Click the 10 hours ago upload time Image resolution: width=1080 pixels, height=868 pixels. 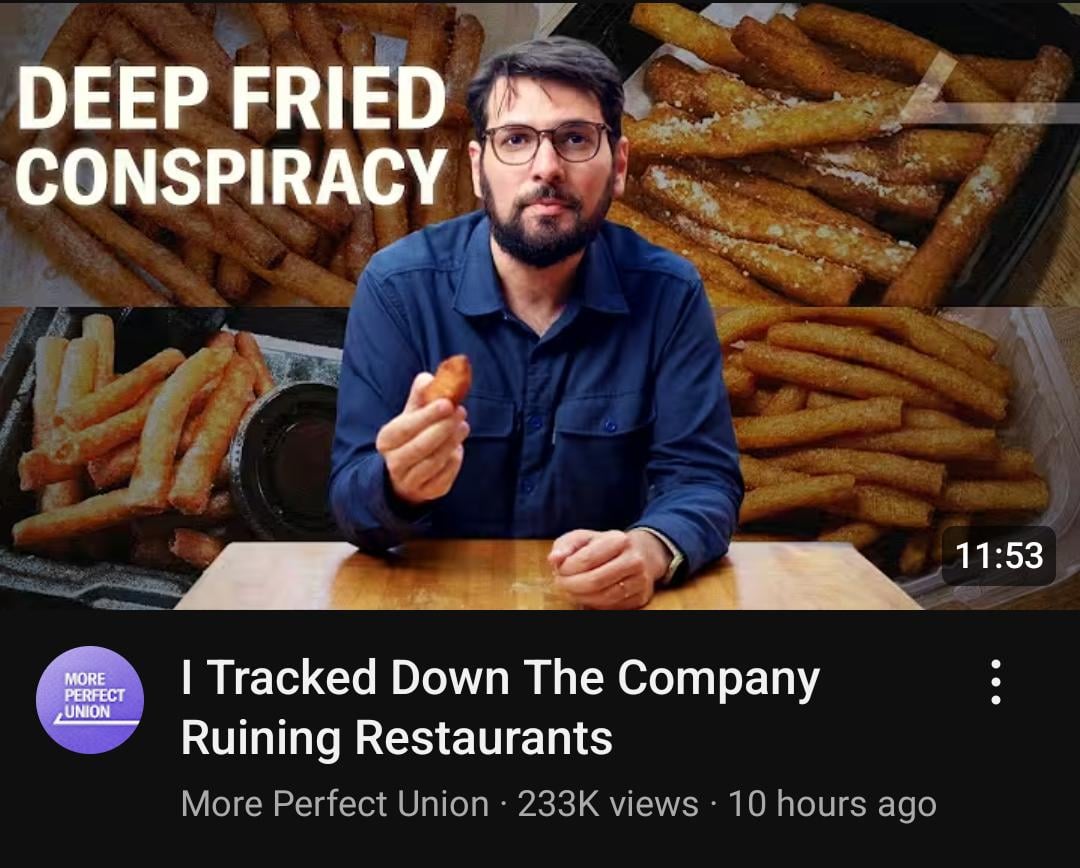point(832,804)
